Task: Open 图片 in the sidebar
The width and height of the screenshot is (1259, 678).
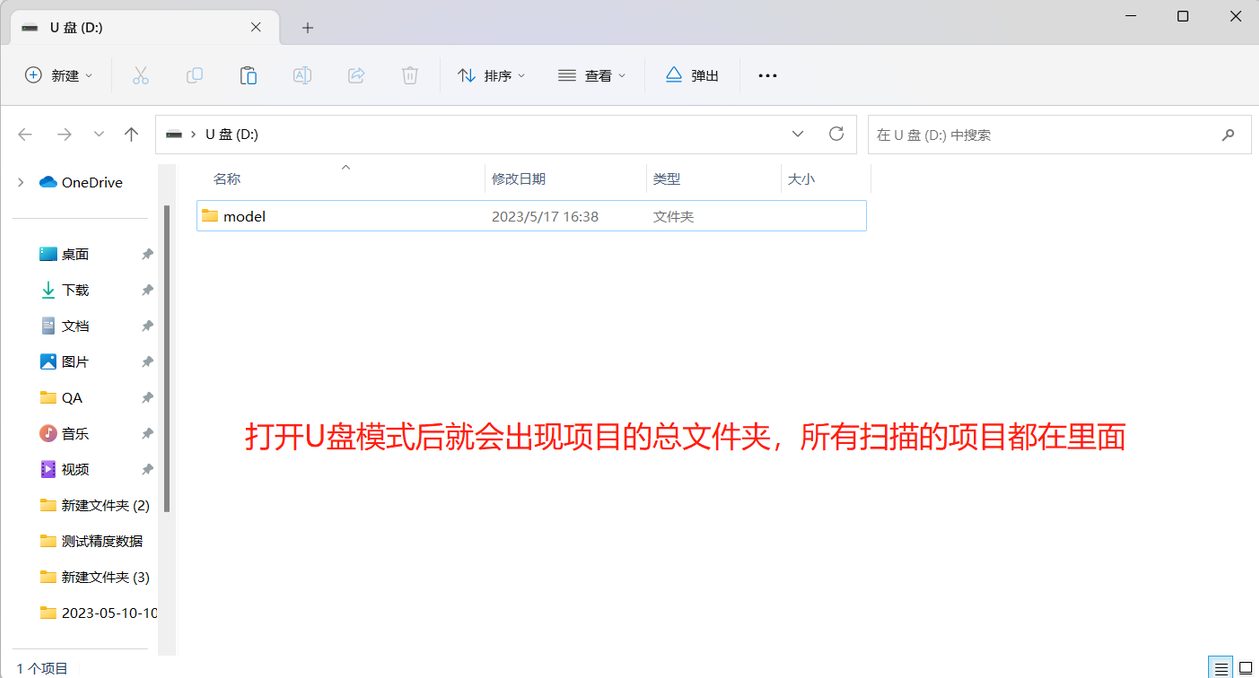Action: tap(75, 362)
